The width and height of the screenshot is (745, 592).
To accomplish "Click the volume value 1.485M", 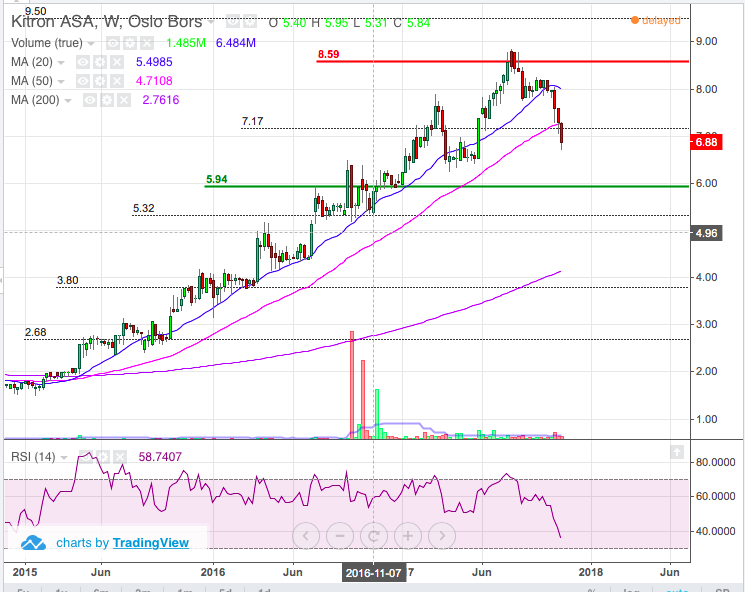I will click(x=186, y=43).
